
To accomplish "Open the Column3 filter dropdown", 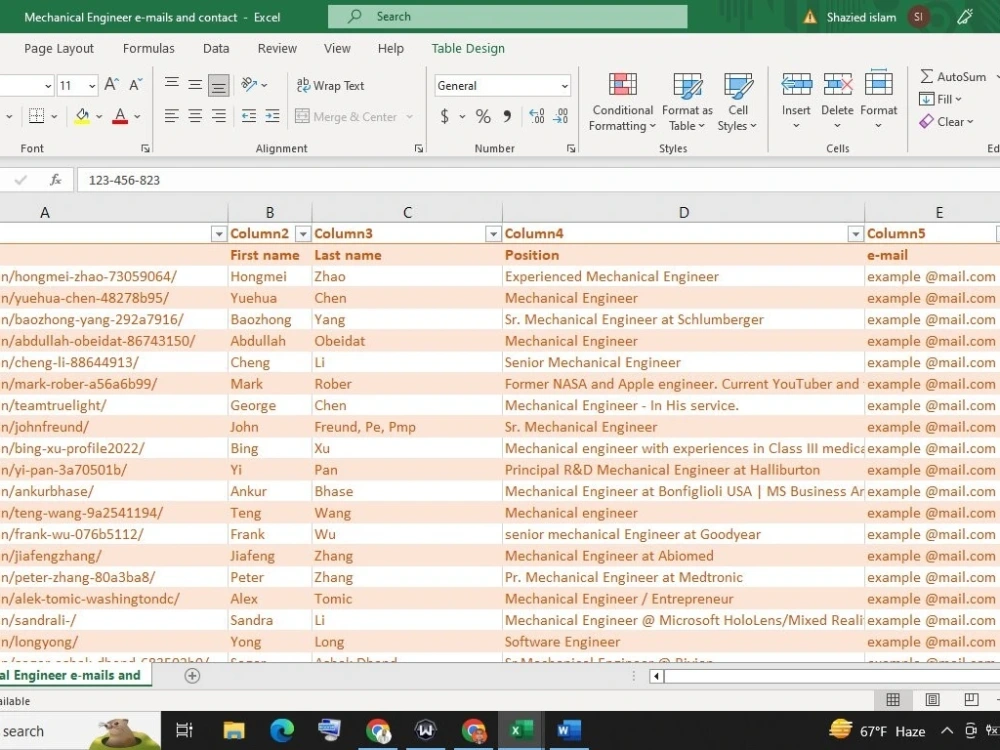I will (x=493, y=234).
